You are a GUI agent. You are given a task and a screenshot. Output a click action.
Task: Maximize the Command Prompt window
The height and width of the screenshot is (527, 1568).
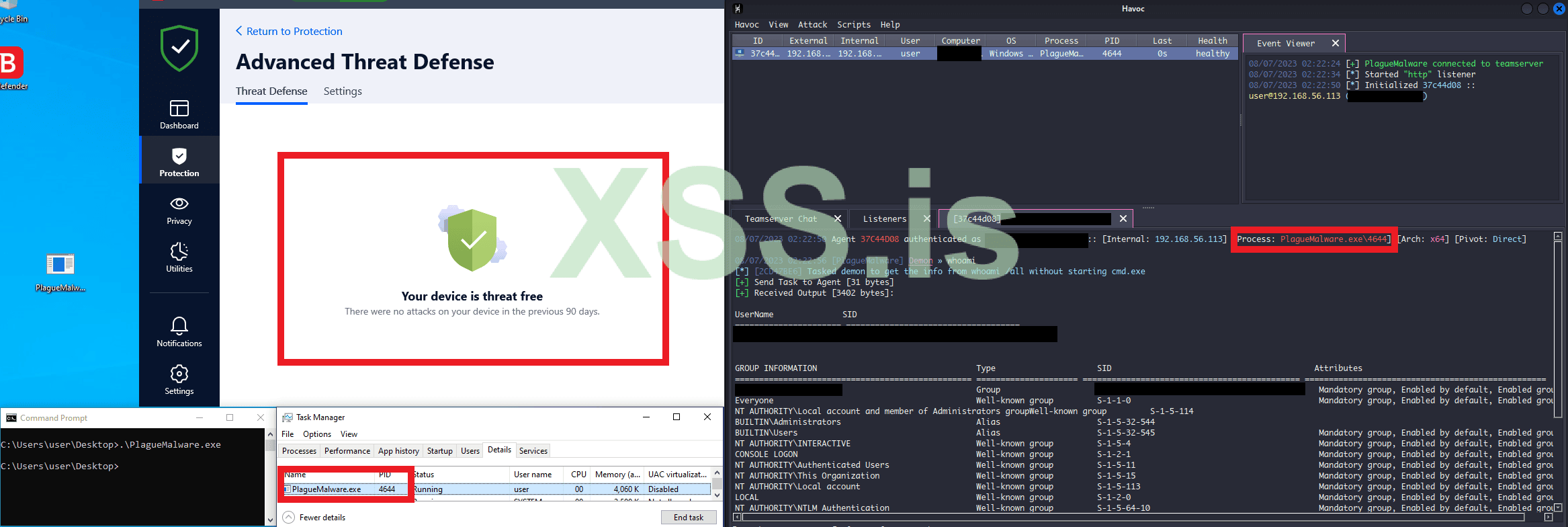tap(230, 417)
